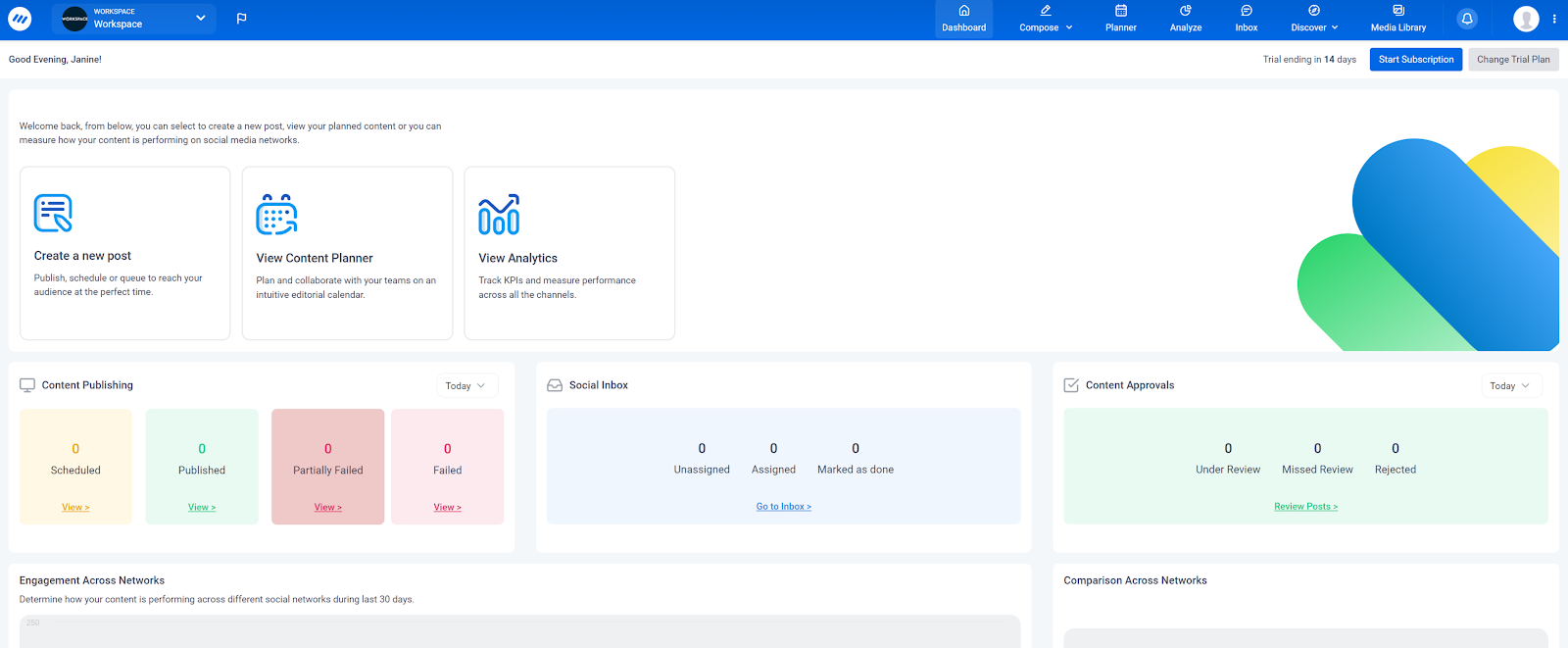Select the Create a new post title
Image resolution: width=1568 pixels, height=648 pixels.
[82, 256]
